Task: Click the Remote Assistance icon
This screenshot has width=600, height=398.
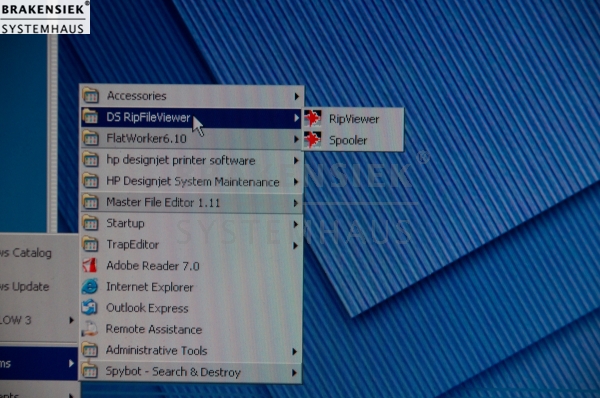Action: [90, 329]
